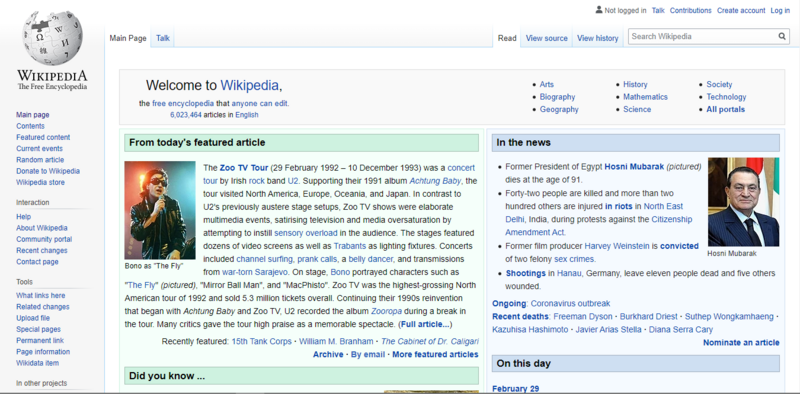This screenshot has width=800, height=394.
Task: Click the Log in link
Action: (780, 10)
